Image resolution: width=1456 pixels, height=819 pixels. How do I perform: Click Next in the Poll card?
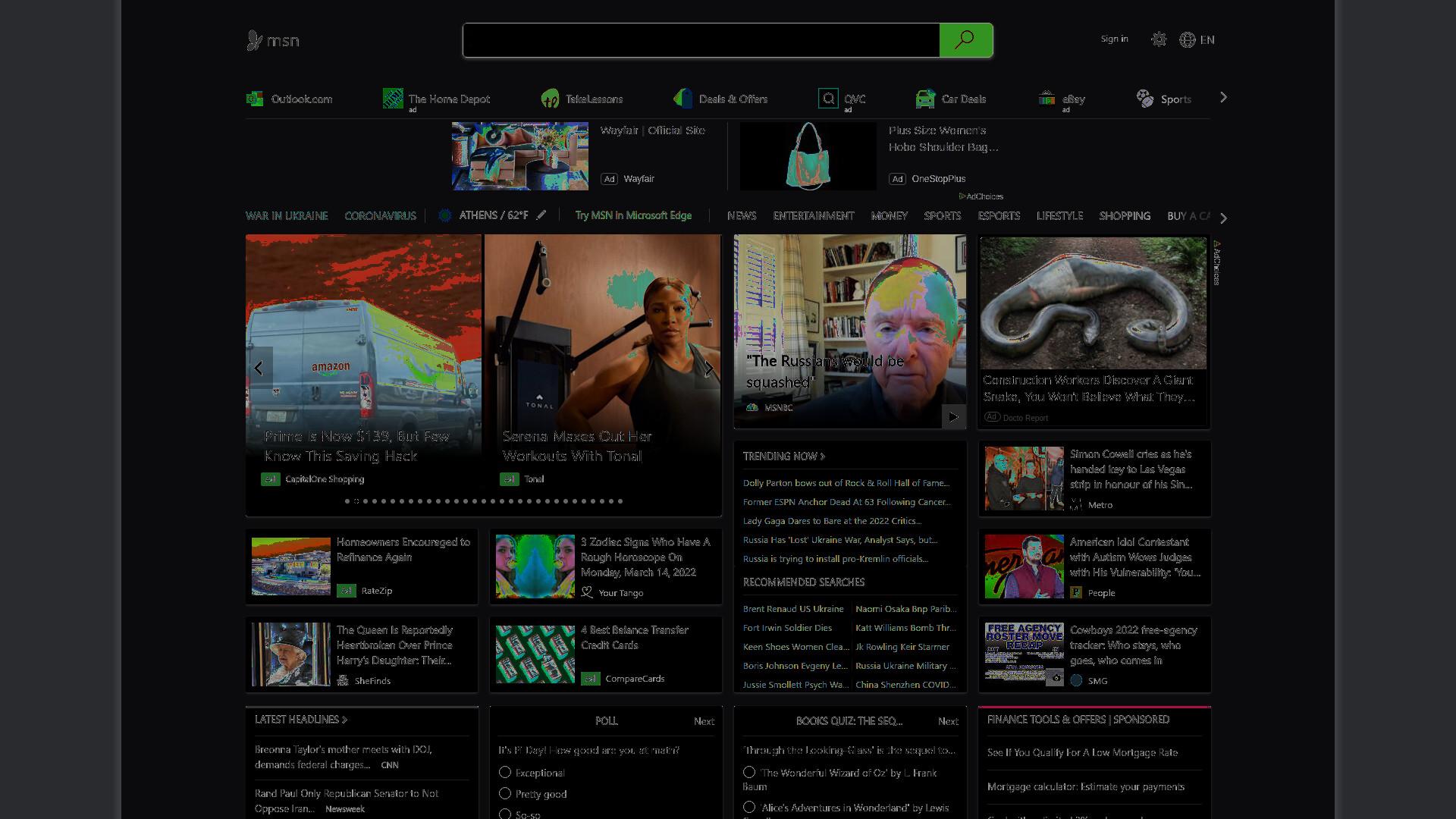(x=704, y=721)
